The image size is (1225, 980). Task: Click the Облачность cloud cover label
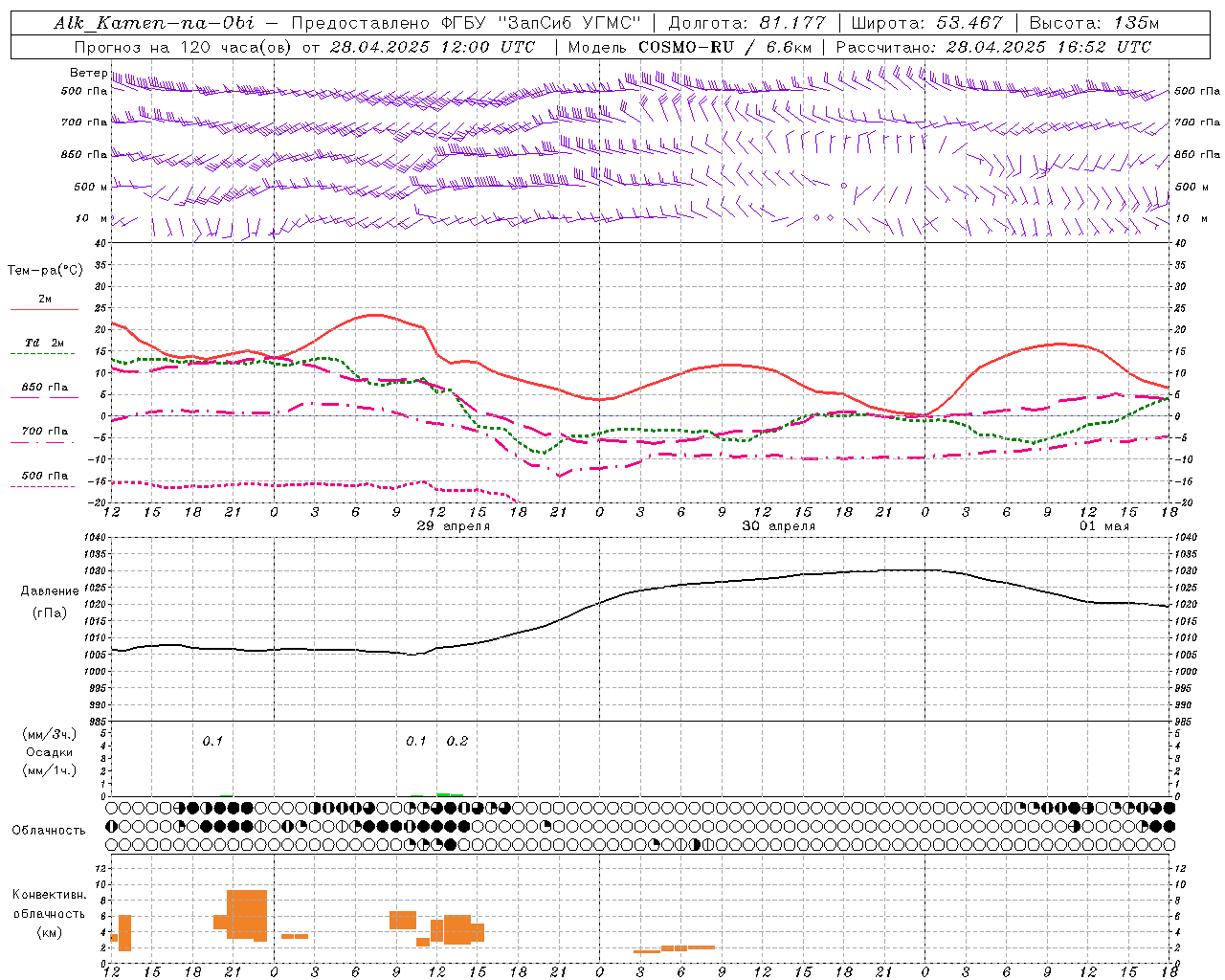tap(49, 830)
